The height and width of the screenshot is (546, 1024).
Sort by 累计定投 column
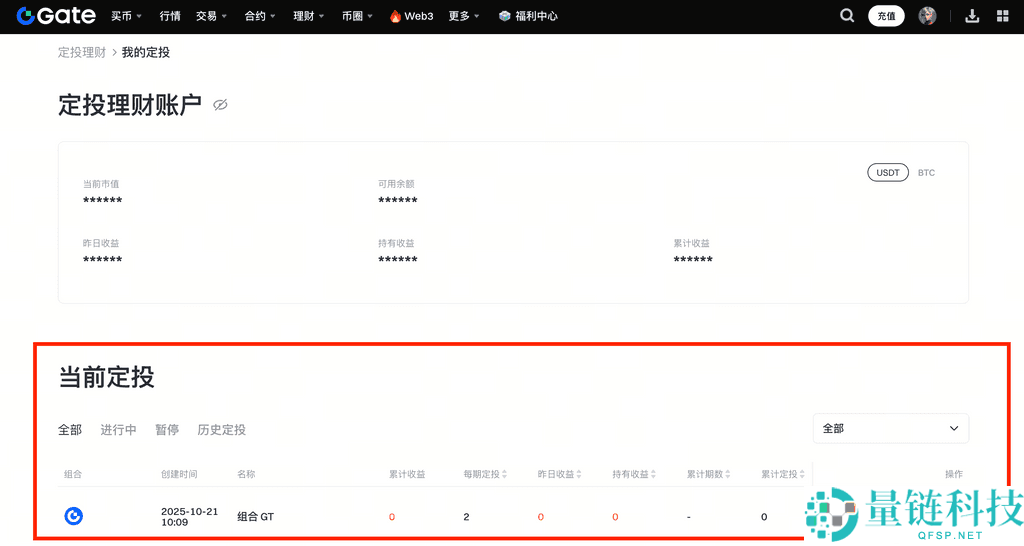(x=782, y=474)
